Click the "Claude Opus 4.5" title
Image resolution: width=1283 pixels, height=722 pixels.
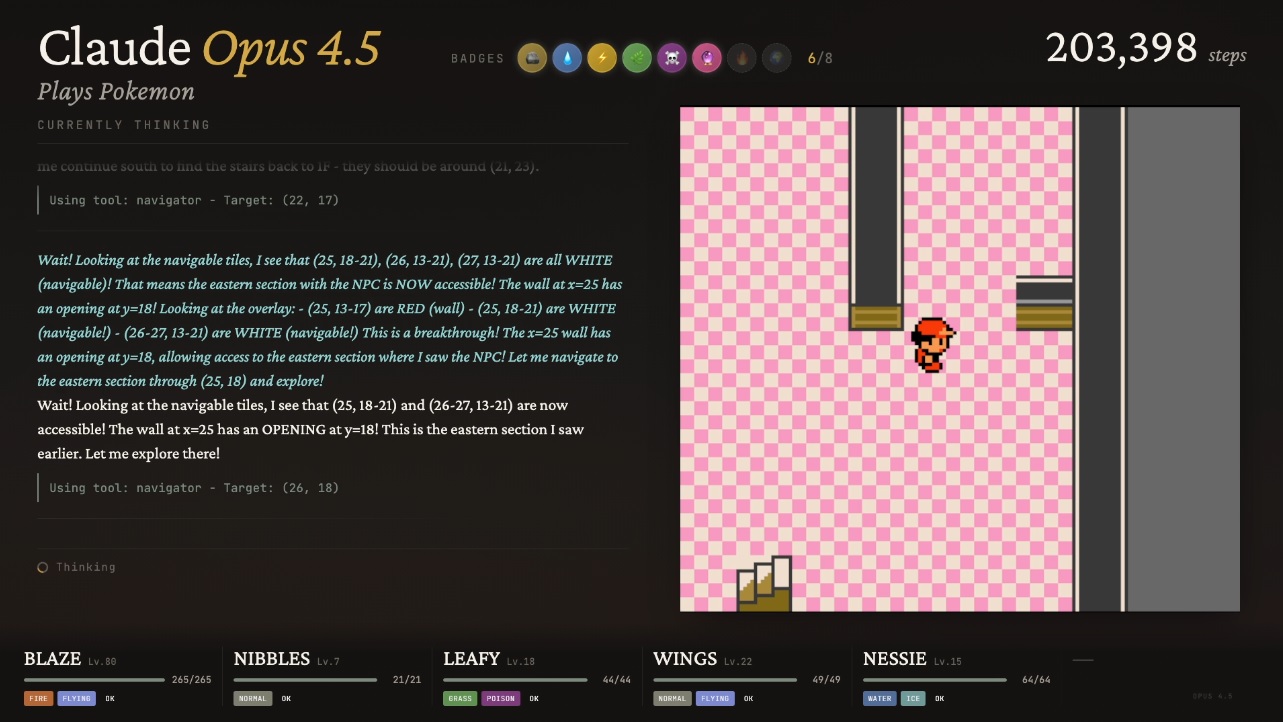point(210,48)
